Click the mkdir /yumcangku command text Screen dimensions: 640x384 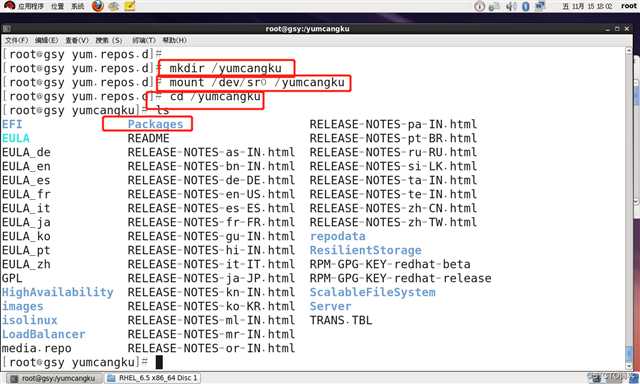point(226,68)
